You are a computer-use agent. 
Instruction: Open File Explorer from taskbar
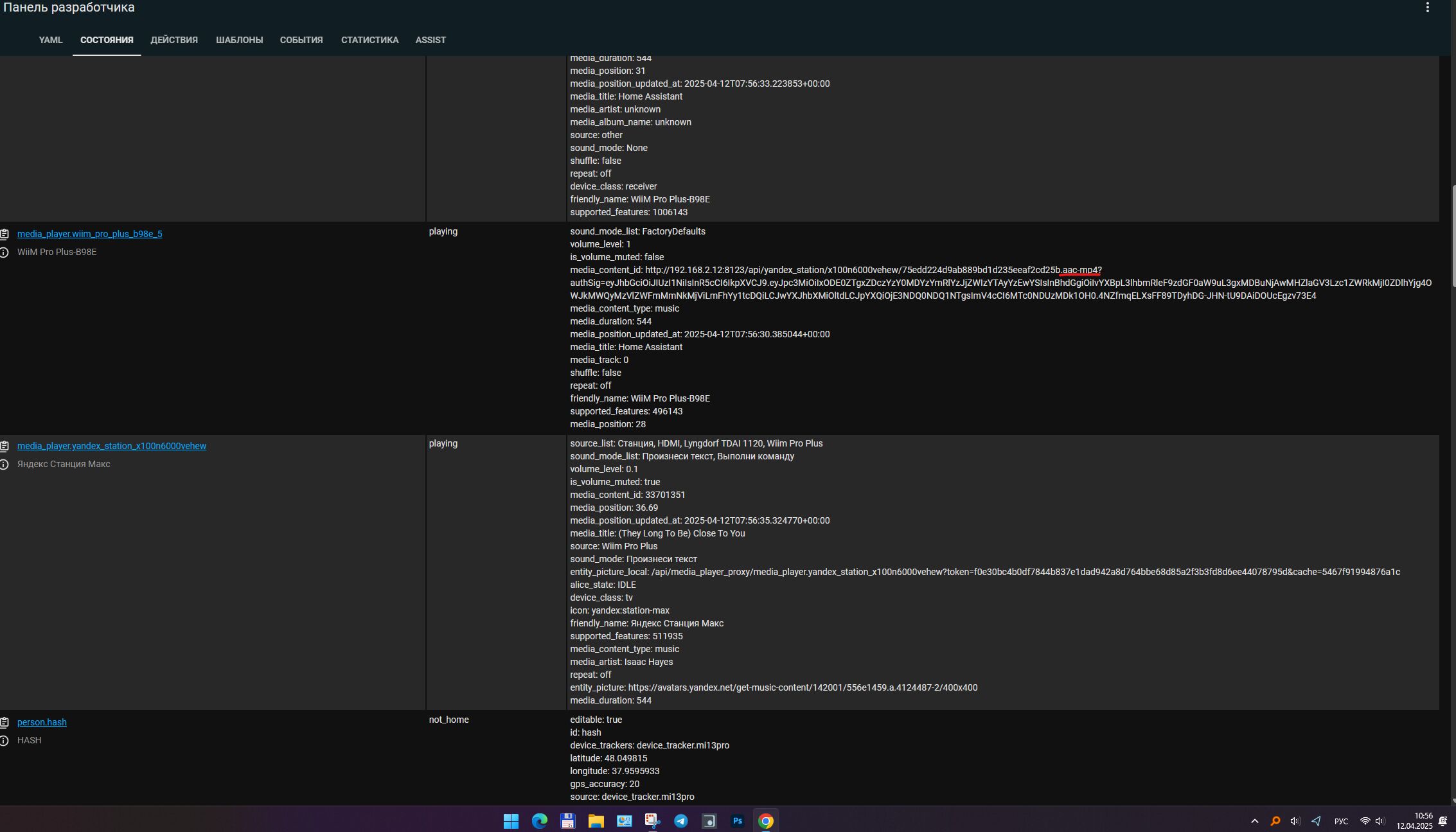click(x=596, y=821)
